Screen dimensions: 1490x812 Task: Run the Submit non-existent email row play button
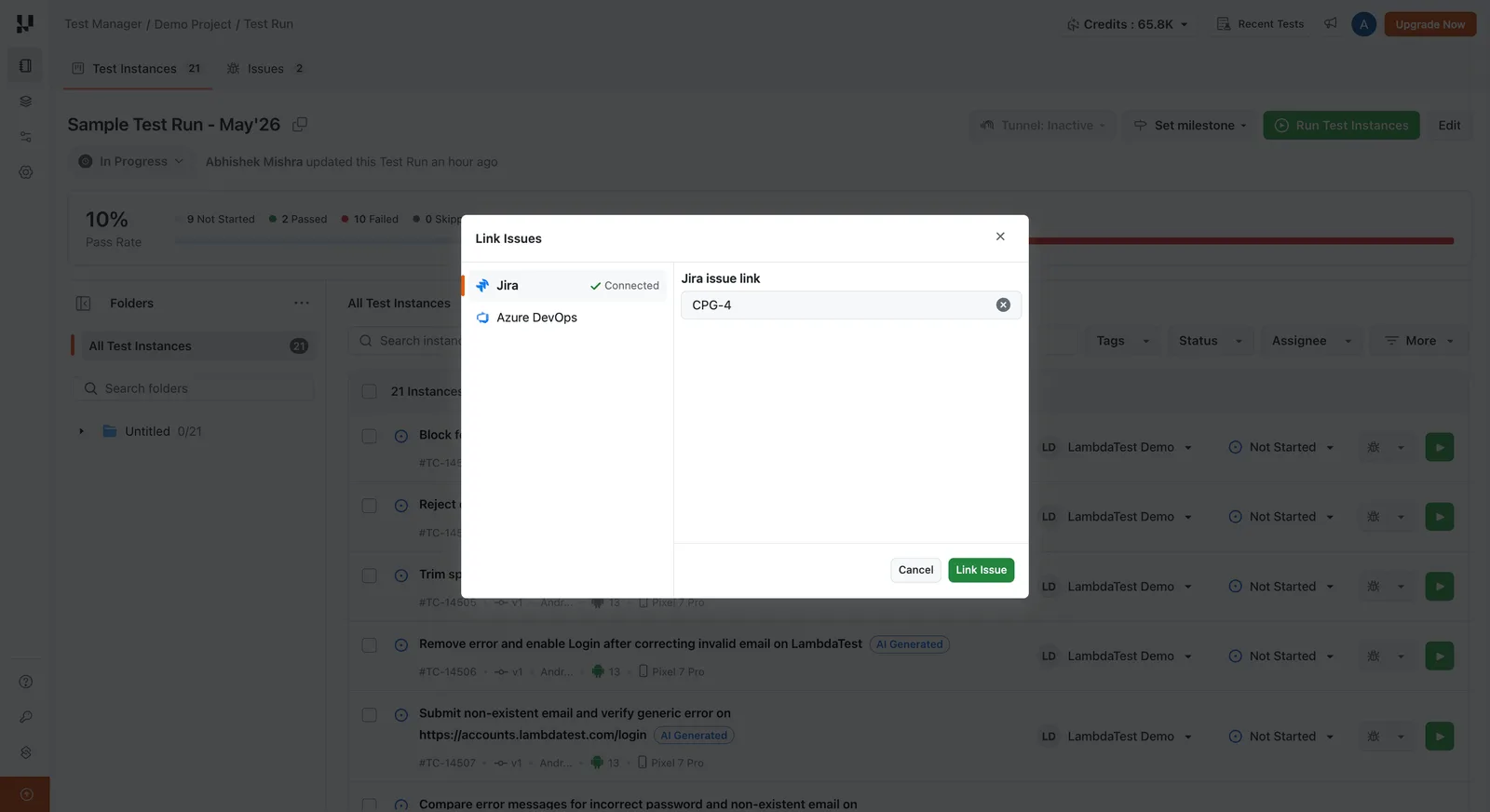[x=1439, y=737]
